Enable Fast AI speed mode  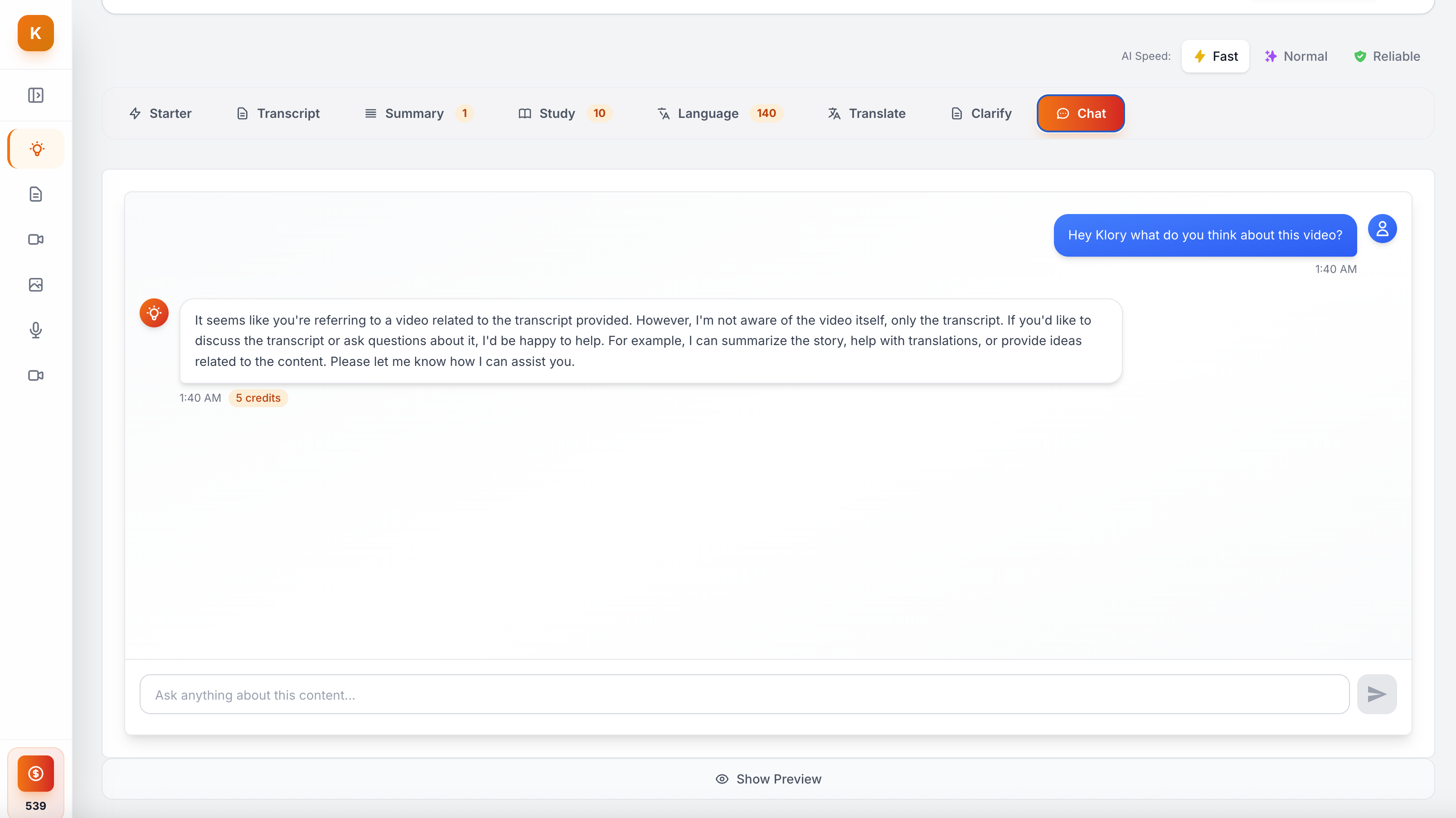tap(1215, 56)
